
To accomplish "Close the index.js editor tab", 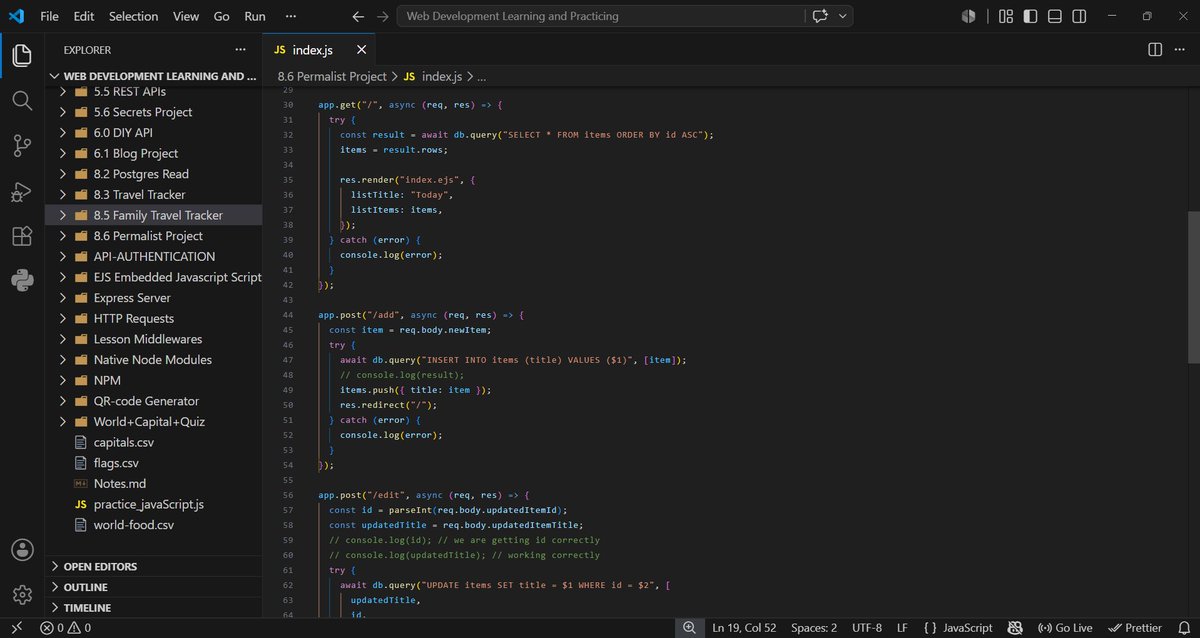I will pos(361,49).
